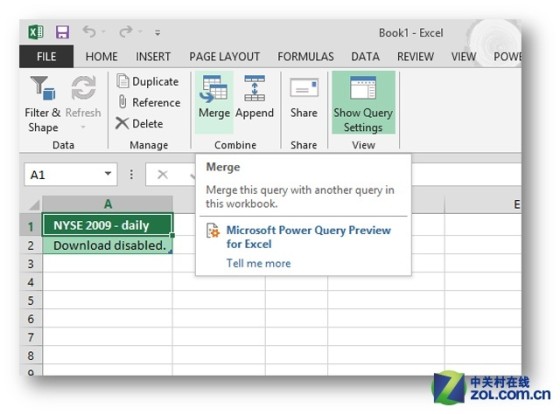Open the Name Box dropdown arrow
The width and height of the screenshot is (560, 414).
[x=108, y=174]
